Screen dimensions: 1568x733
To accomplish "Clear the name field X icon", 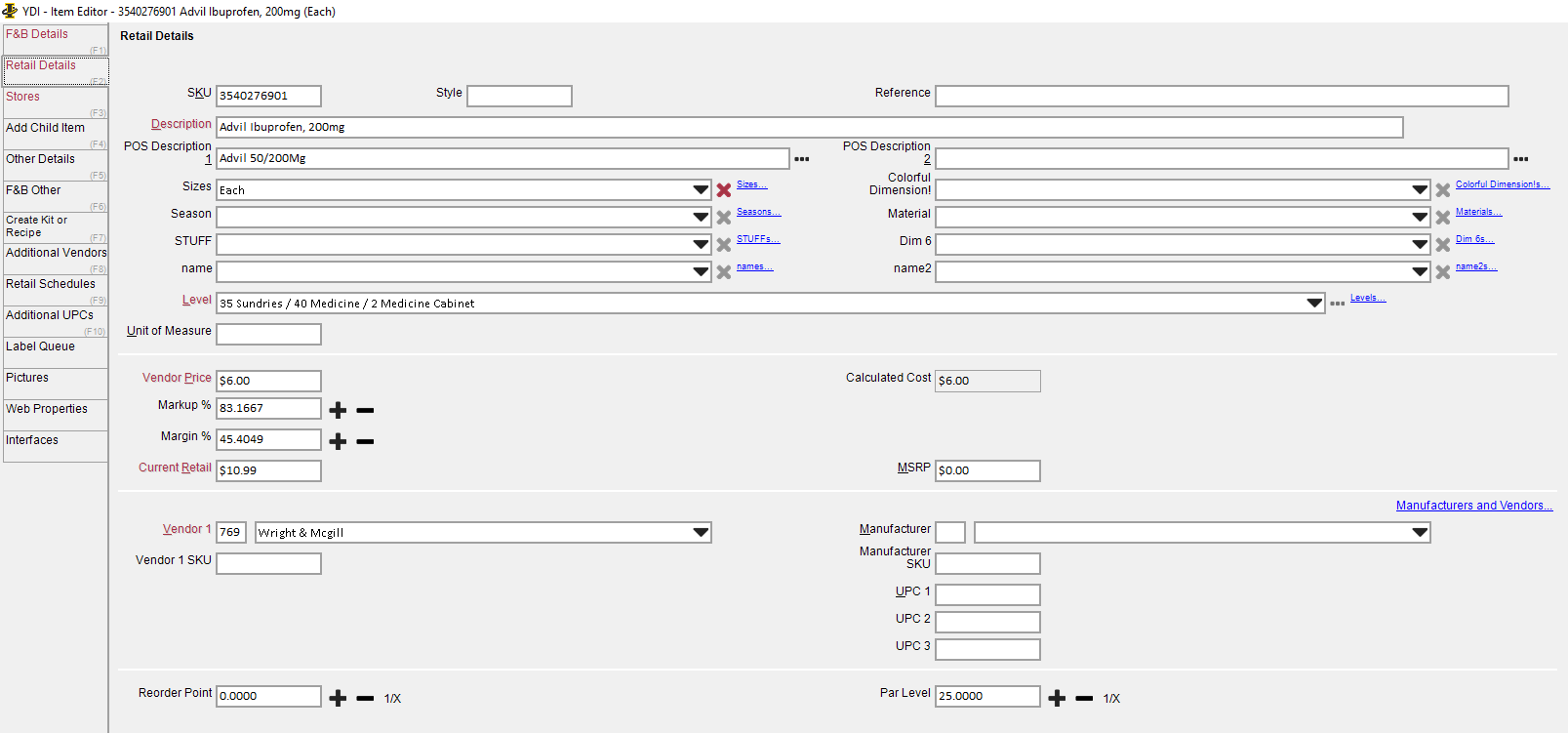I will click(x=724, y=272).
